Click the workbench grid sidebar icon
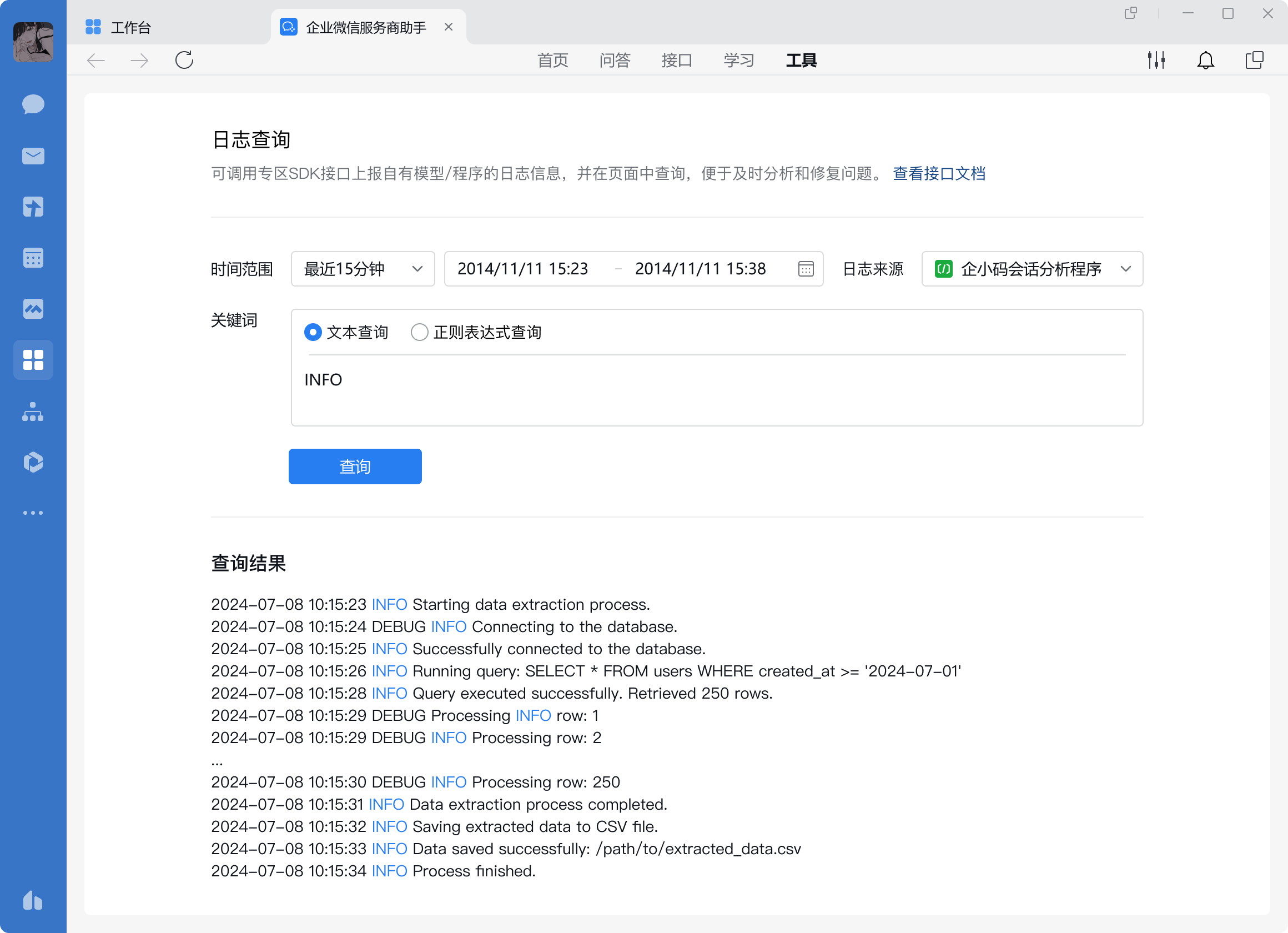The image size is (1288, 933). point(33,360)
